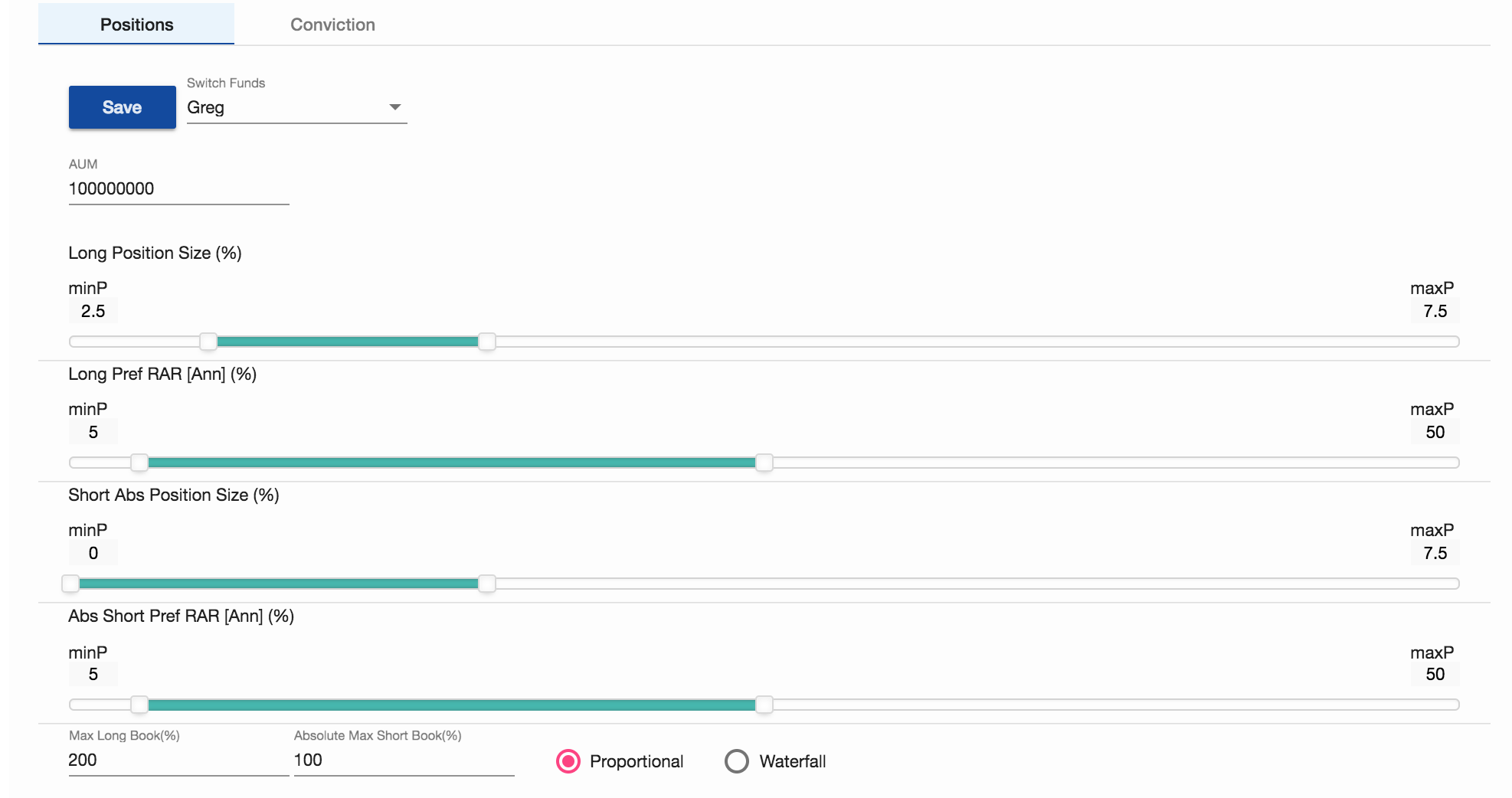Screen dimensions: 1512x798
Task: Click Long Position Size minP value 2.5
Action: 93,311
